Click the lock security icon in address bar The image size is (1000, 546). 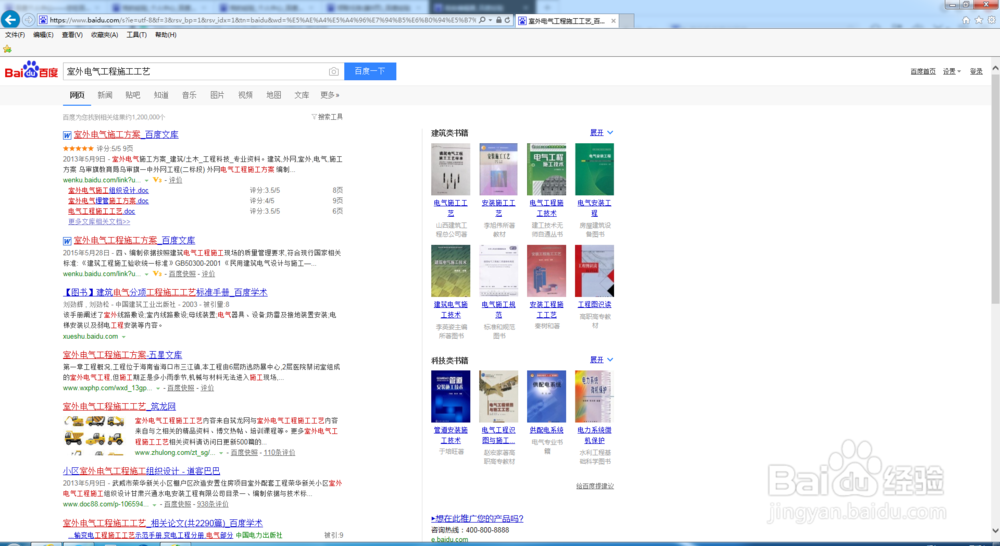pyautogui.click(x=499, y=20)
